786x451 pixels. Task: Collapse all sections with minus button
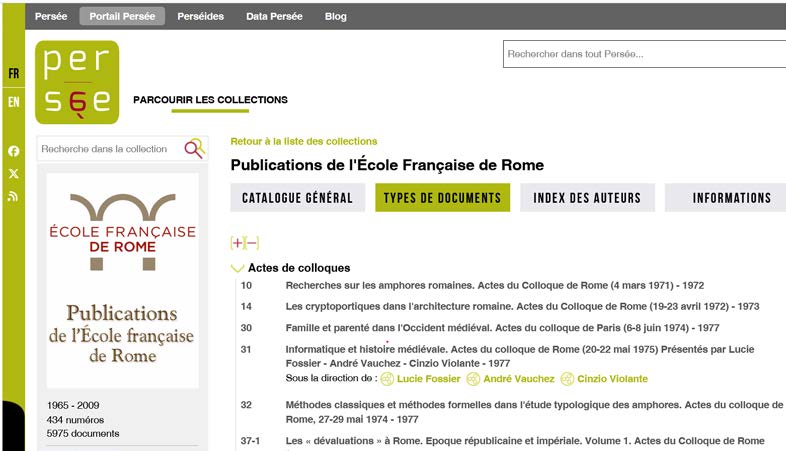click(x=252, y=243)
